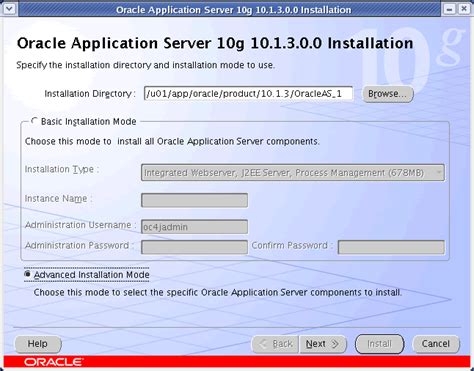474x371 pixels.
Task: Select Advanced Installation Mode radio button
Action: (28, 274)
